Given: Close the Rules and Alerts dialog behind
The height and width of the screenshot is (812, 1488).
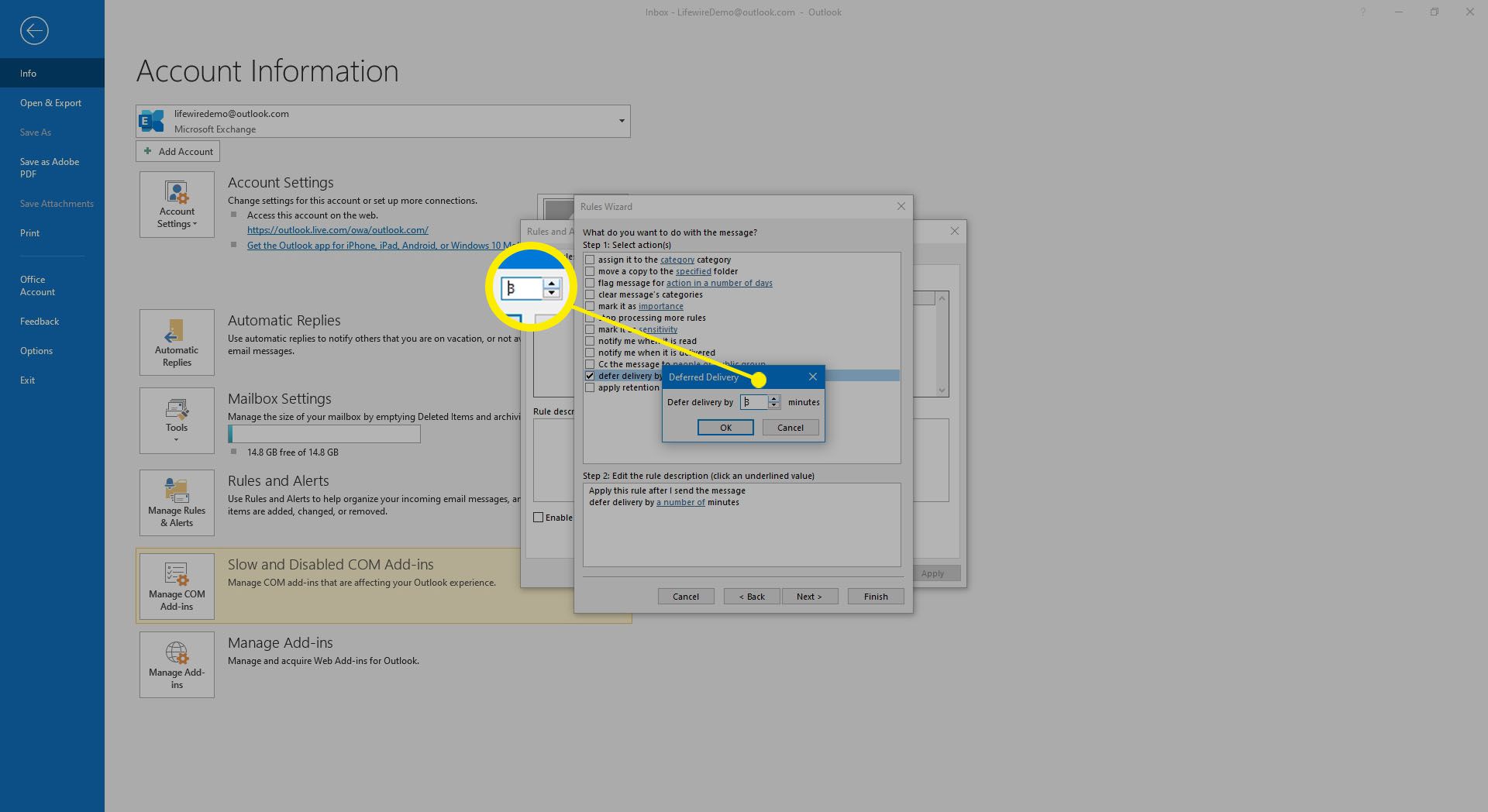Looking at the screenshot, I should (954, 231).
